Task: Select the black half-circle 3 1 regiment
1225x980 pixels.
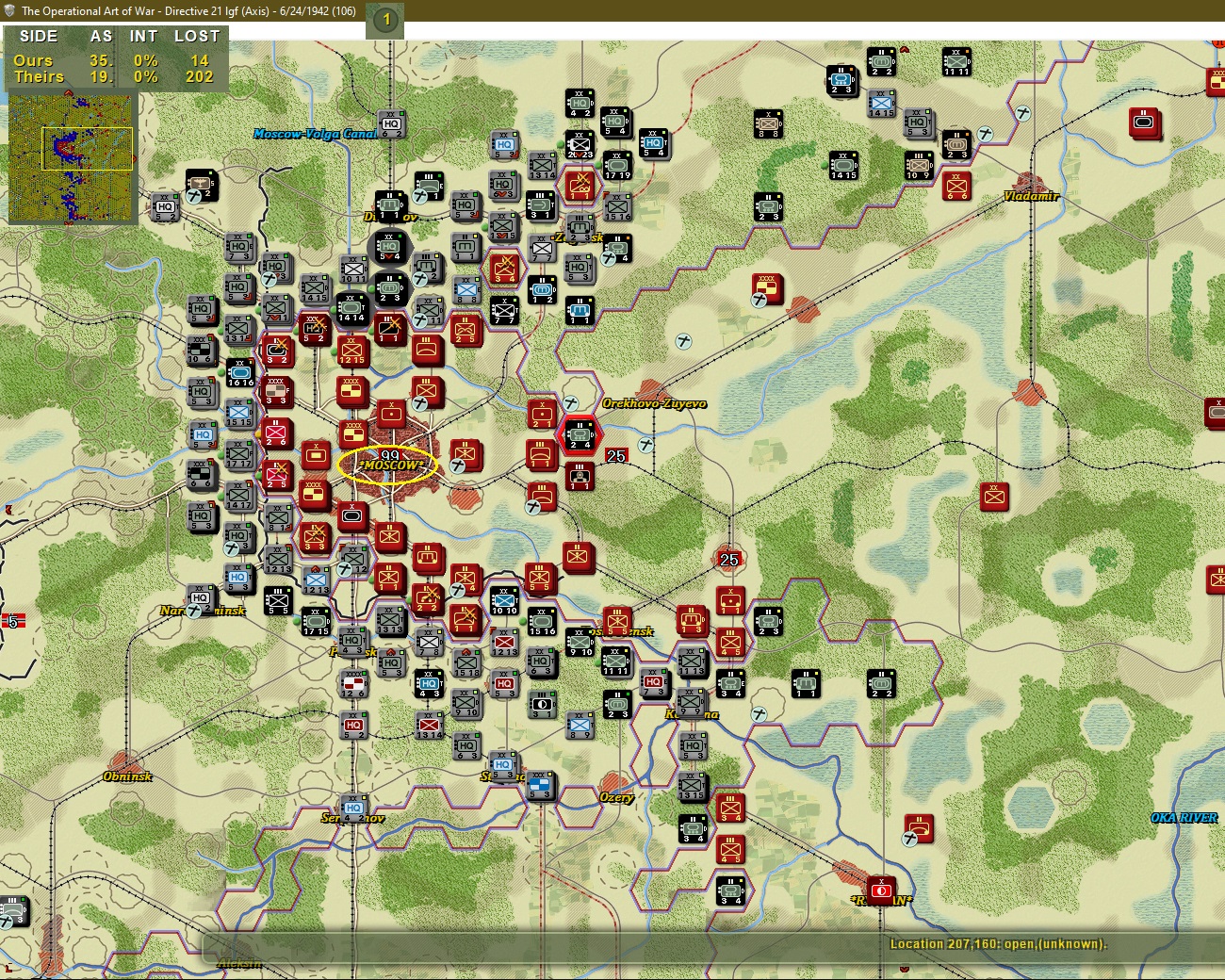Action: [541, 703]
